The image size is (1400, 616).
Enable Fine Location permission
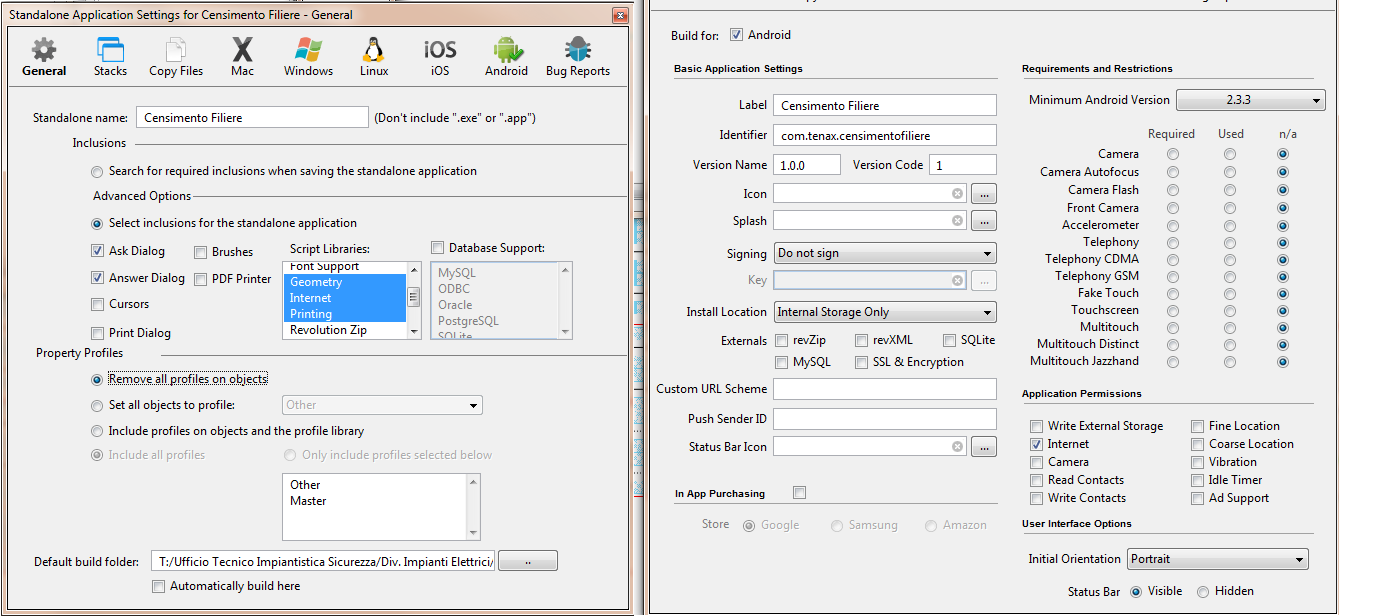[x=1197, y=426]
